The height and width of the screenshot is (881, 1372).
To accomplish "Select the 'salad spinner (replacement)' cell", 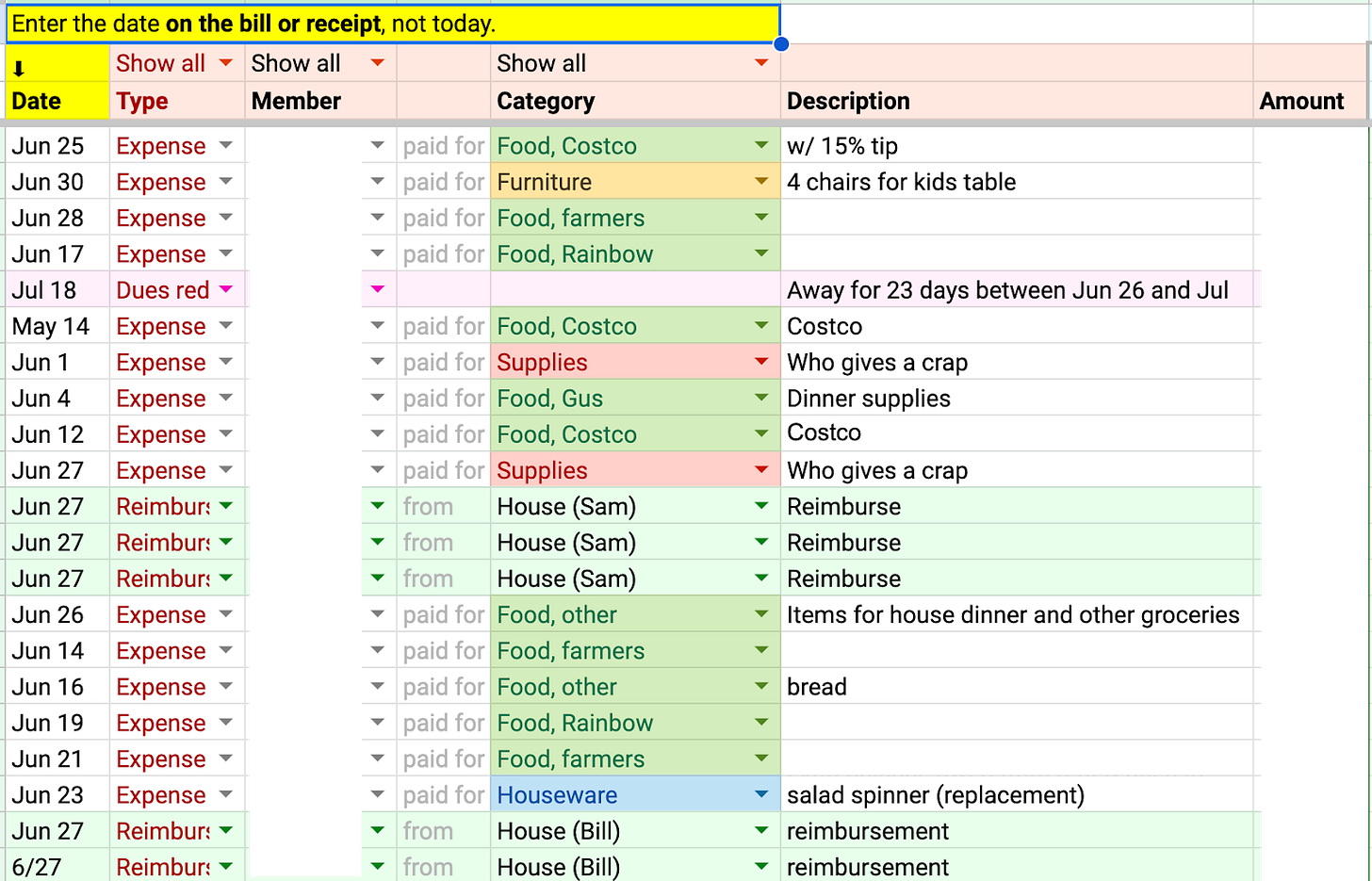I will pyautogui.click(x=1017, y=795).
